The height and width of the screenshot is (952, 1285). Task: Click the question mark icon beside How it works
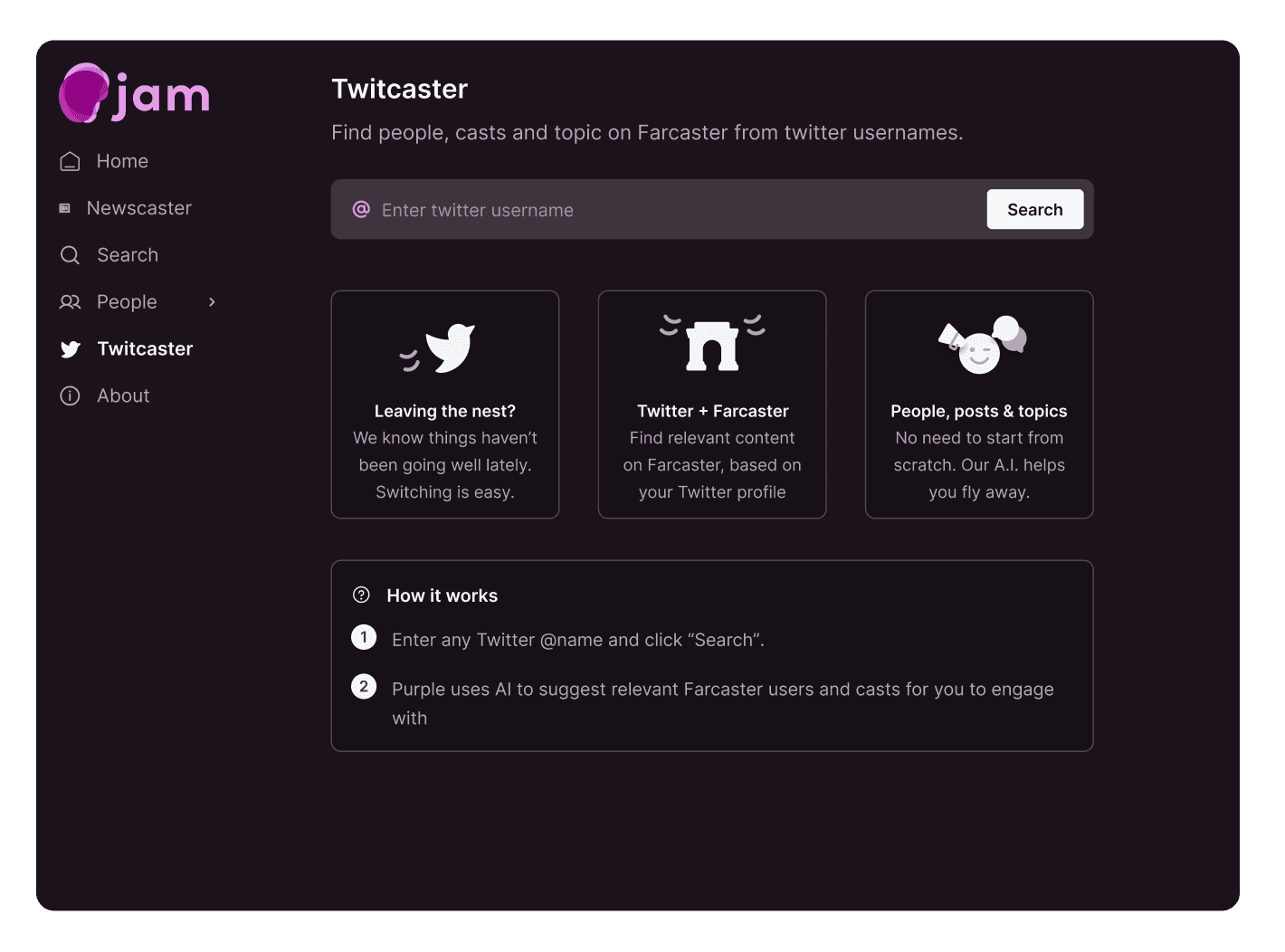(362, 595)
